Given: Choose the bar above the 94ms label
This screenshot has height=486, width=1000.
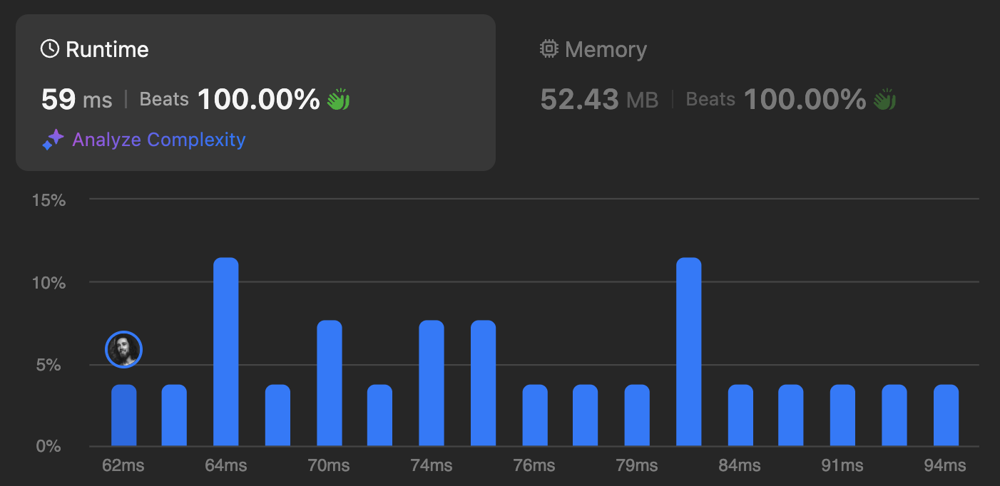Looking at the screenshot, I should click(x=946, y=415).
